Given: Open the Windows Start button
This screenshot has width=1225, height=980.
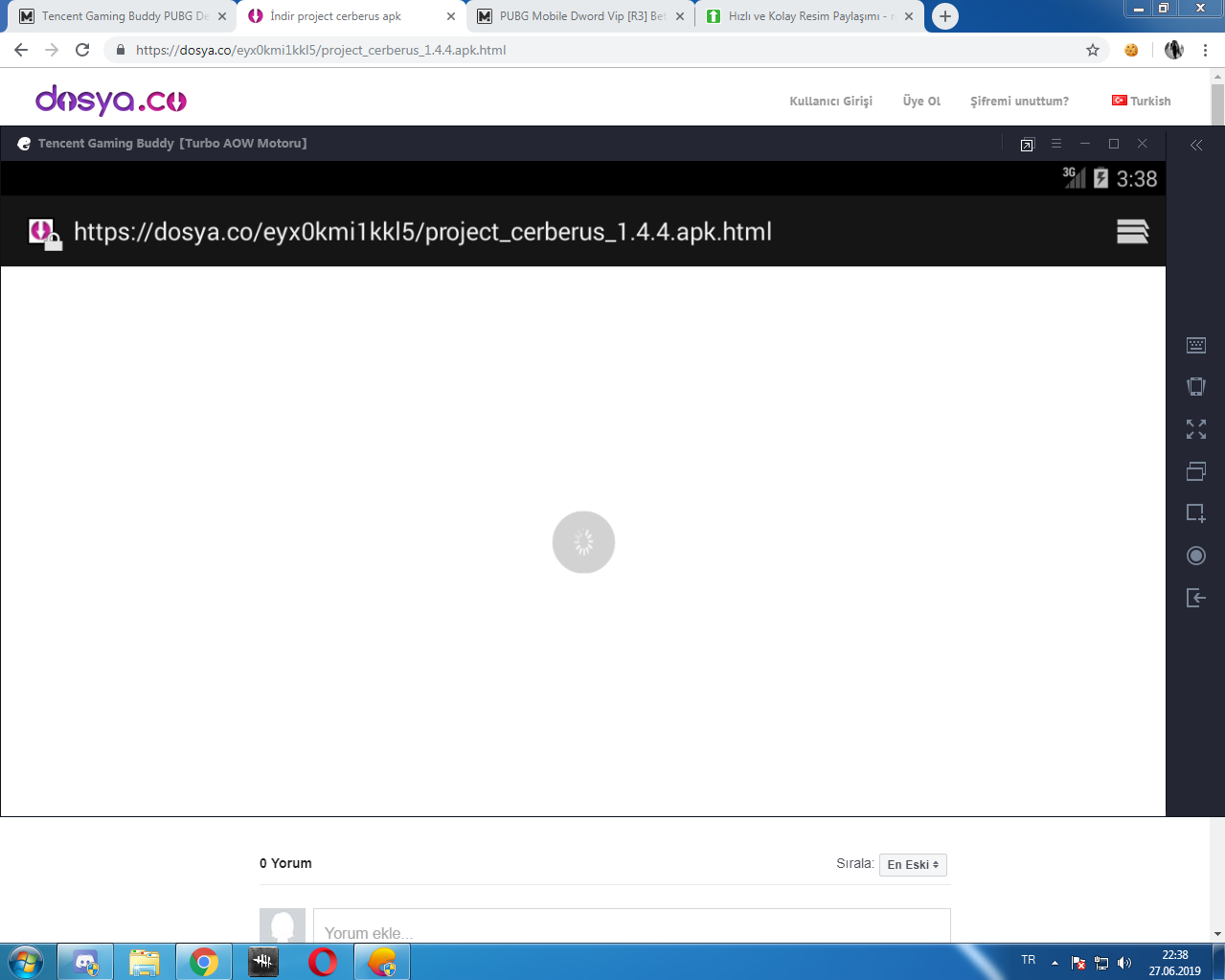Looking at the screenshot, I should [26, 962].
